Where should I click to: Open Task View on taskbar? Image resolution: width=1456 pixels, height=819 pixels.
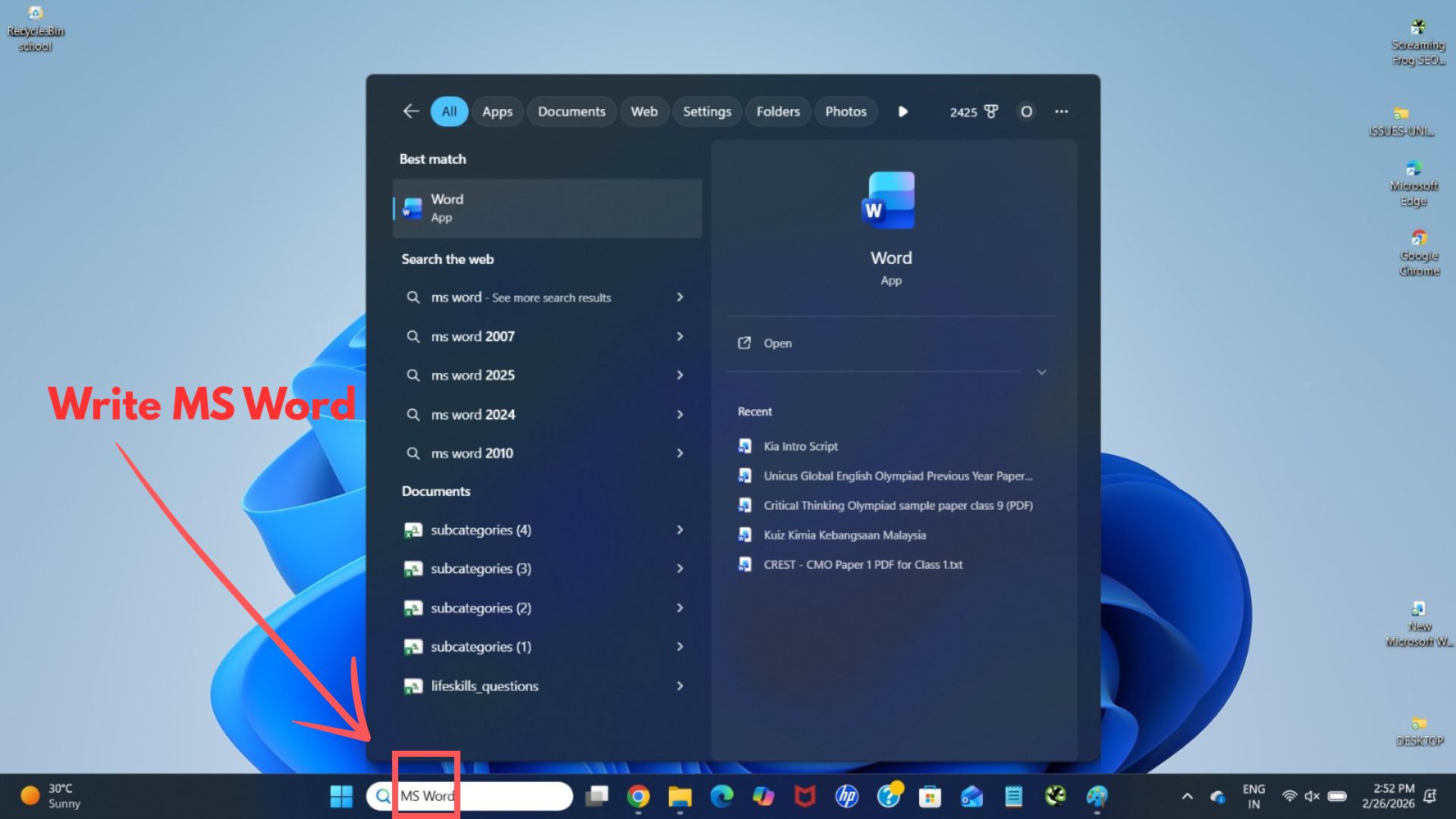(597, 796)
